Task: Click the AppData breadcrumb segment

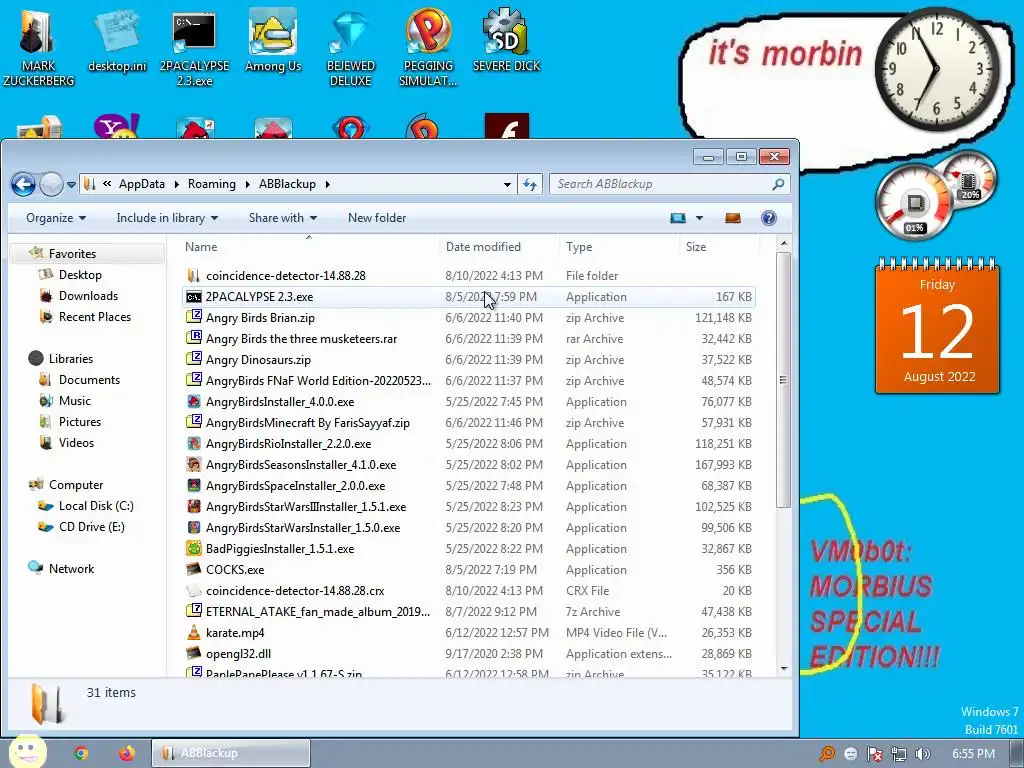Action: coord(142,184)
